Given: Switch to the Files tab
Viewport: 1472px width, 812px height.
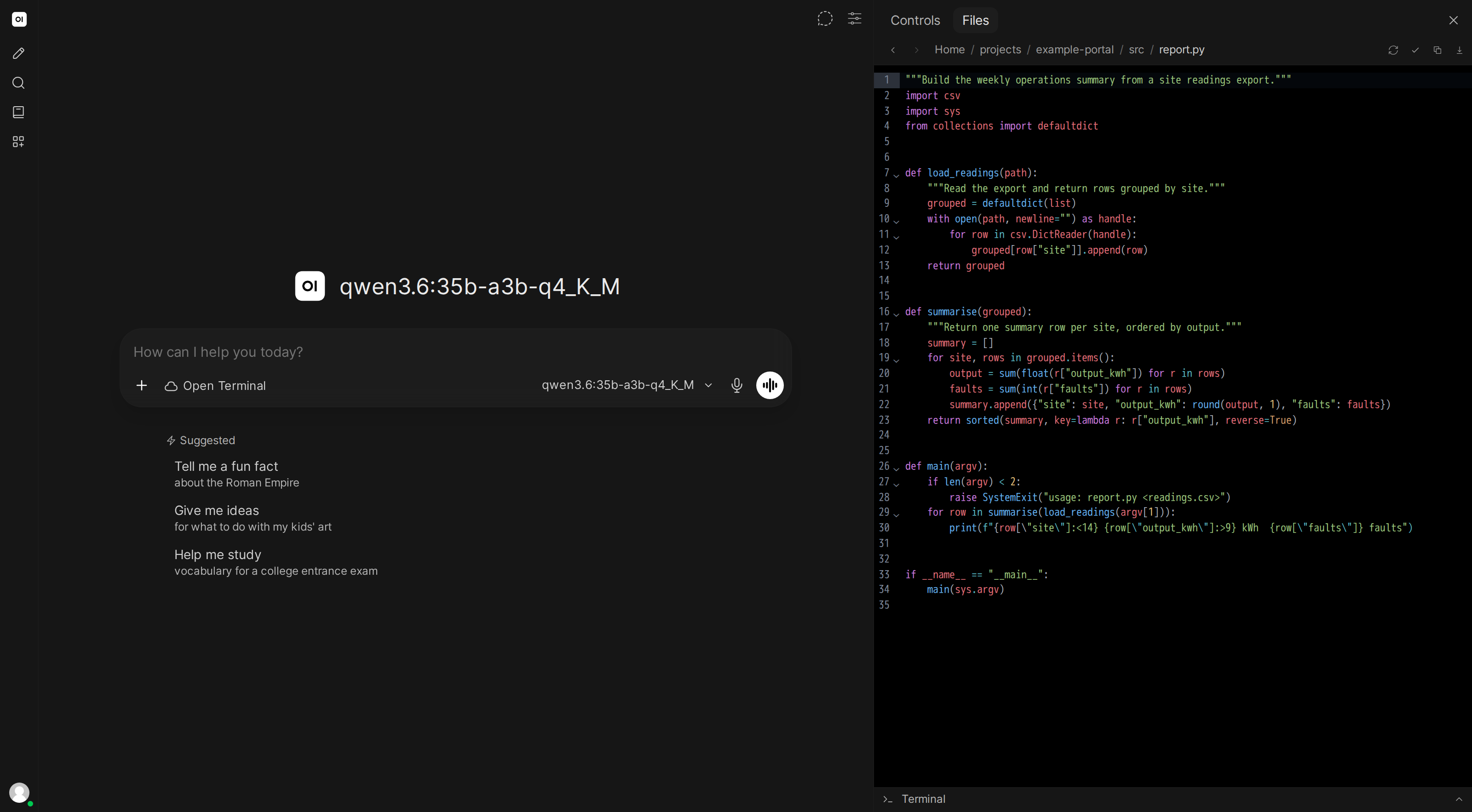Looking at the screenshot, I should coord(975,20).
